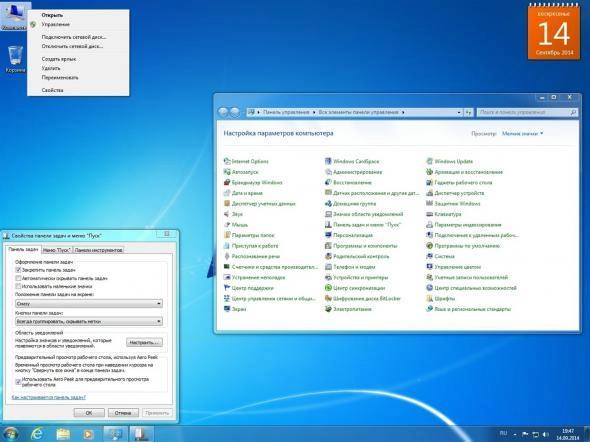Open 'Учетные записи пользователей' item
The height and width of the screenshot is (442, 590).
click(467, 277)
